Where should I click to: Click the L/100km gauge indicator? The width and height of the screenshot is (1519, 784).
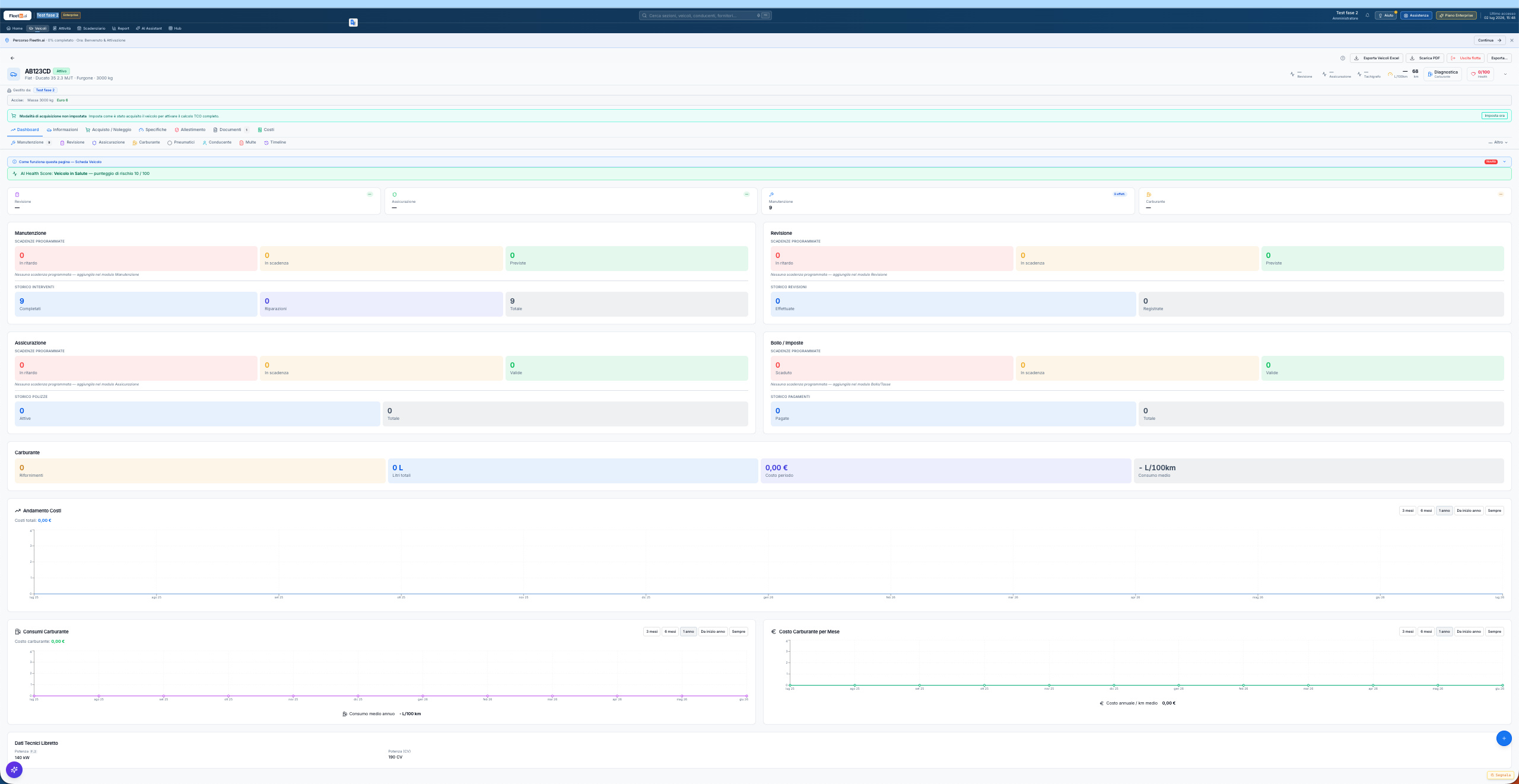coord(1397,74)
